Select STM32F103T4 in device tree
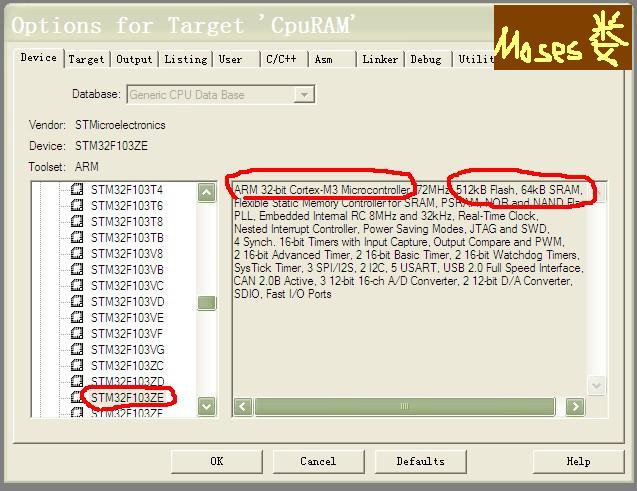The image size is (637, 491). click(127, 190)
